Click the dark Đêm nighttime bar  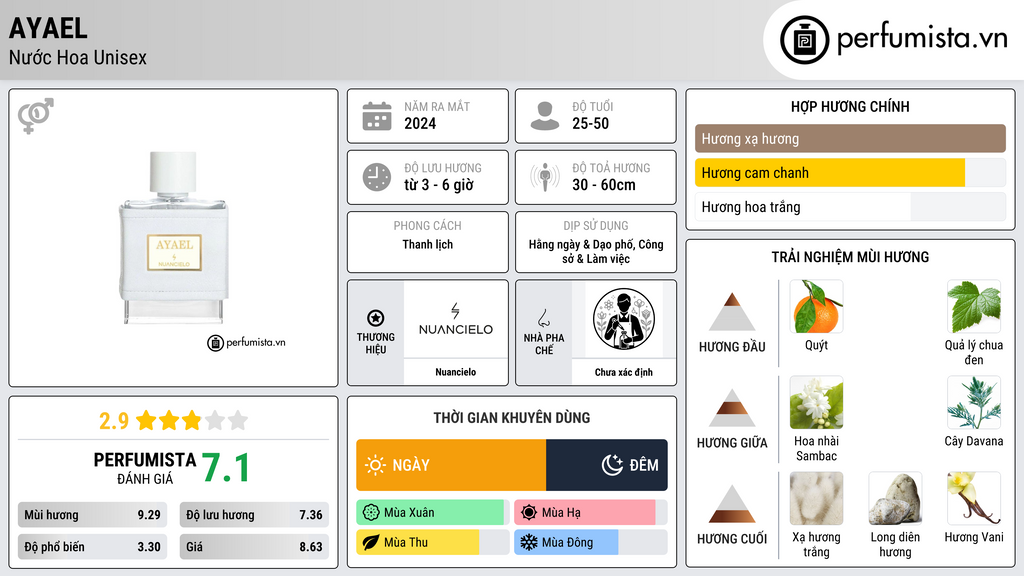pos(607,465)
